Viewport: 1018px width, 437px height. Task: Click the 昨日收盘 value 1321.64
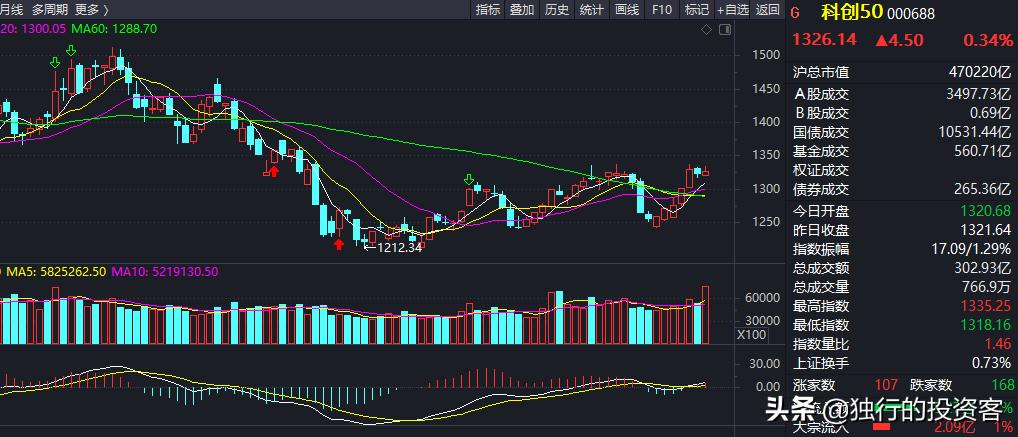[985, 229]
